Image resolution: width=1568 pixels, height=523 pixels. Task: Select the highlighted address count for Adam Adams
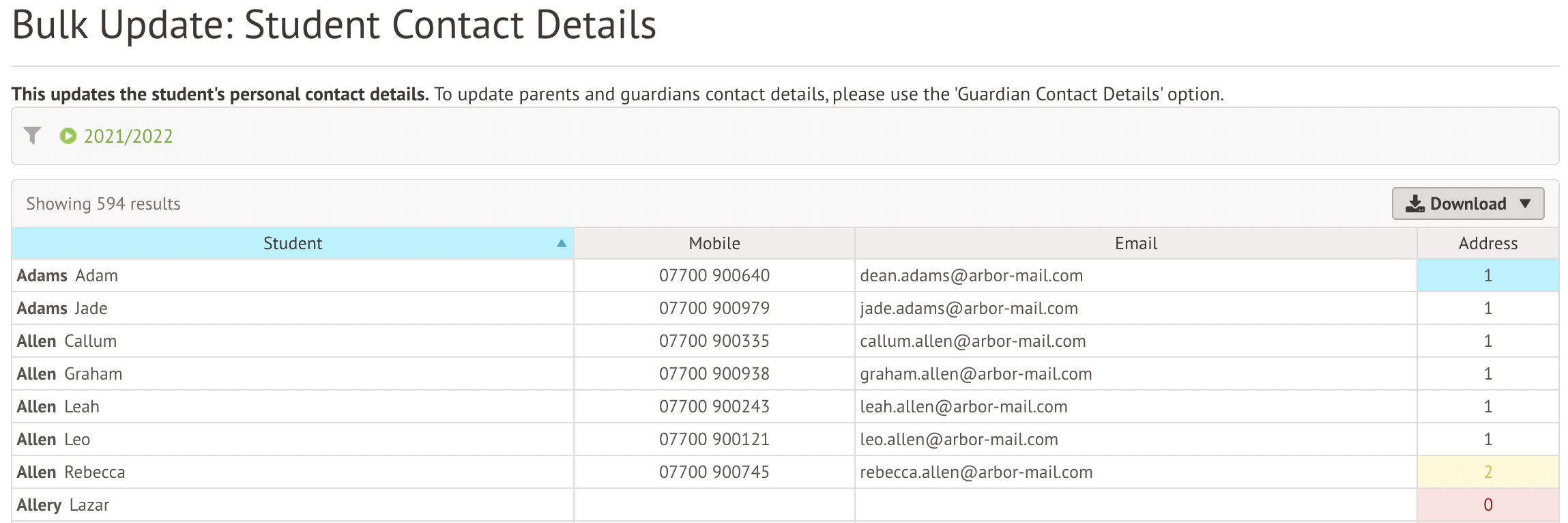click(x=1488, y=275)
